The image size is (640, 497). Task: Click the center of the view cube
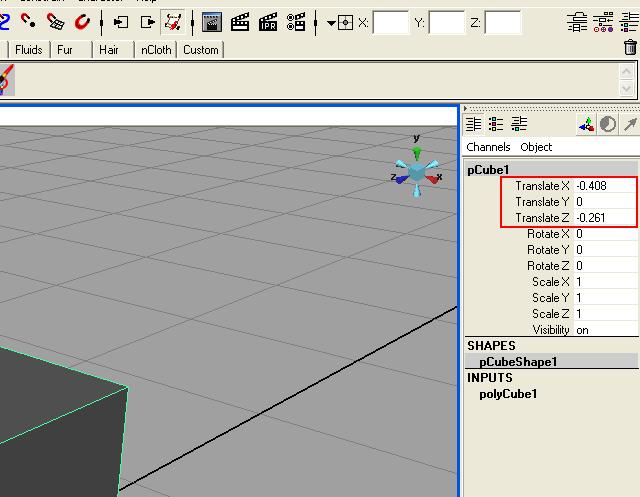point(417,172)
